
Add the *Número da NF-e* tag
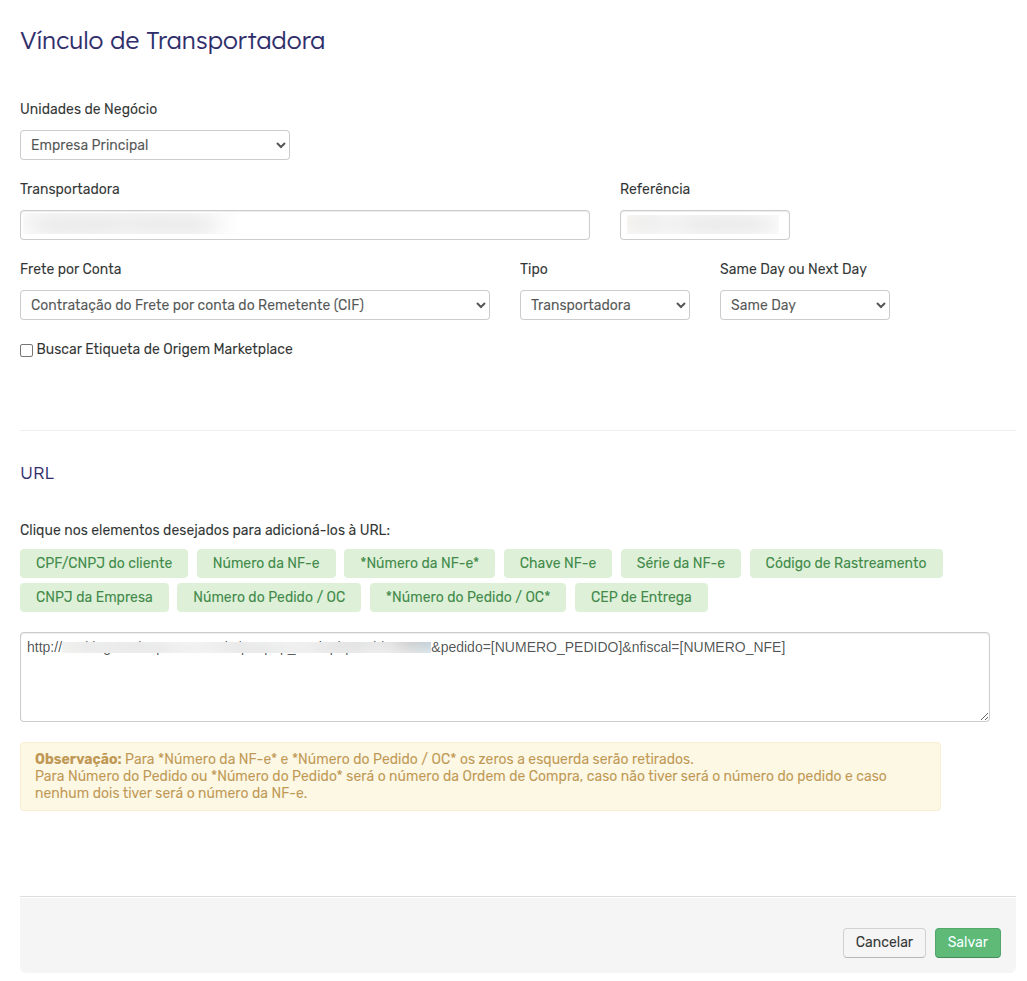point(419,563)
